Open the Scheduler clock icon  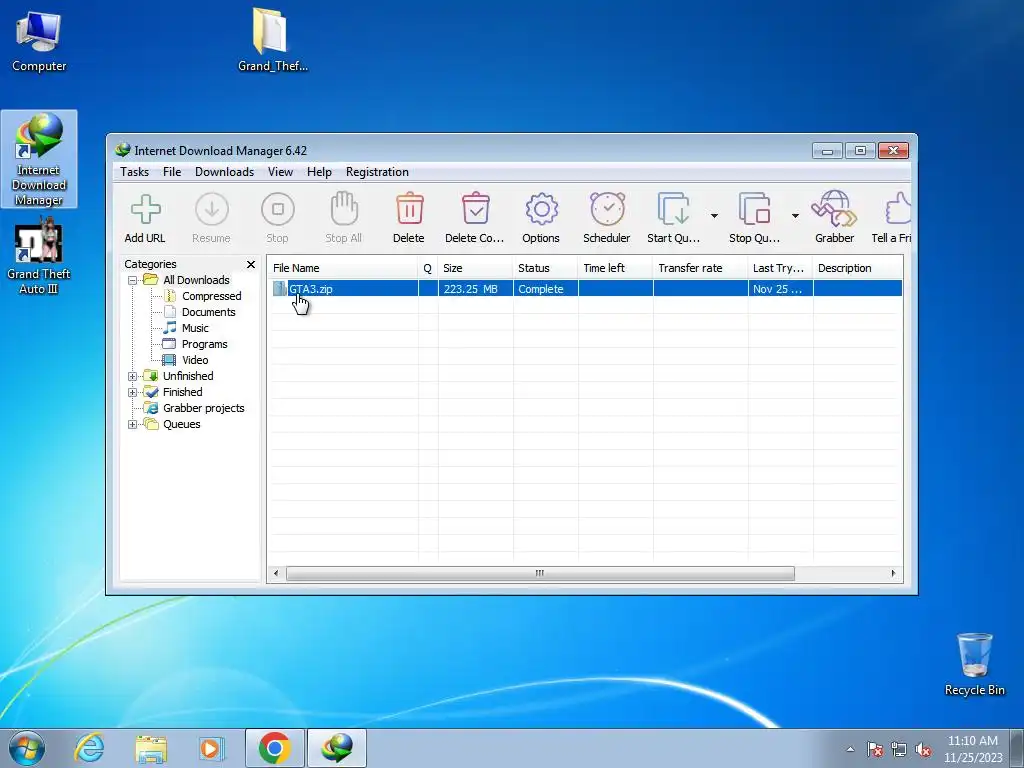coord(607,209)
